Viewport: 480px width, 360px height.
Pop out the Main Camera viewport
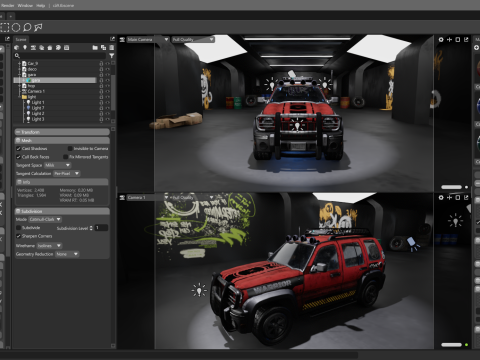pyautogui.click(x=466, y=39)
